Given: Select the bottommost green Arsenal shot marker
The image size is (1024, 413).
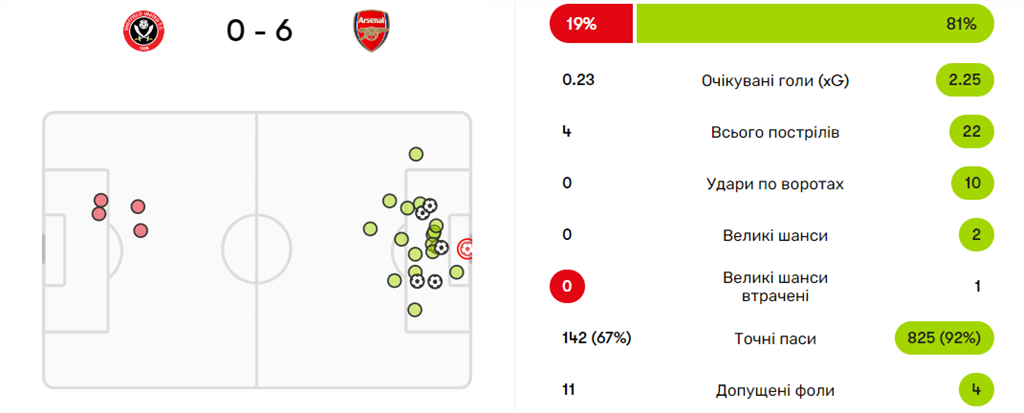Looking at the screenshot, I should point(414,309).
